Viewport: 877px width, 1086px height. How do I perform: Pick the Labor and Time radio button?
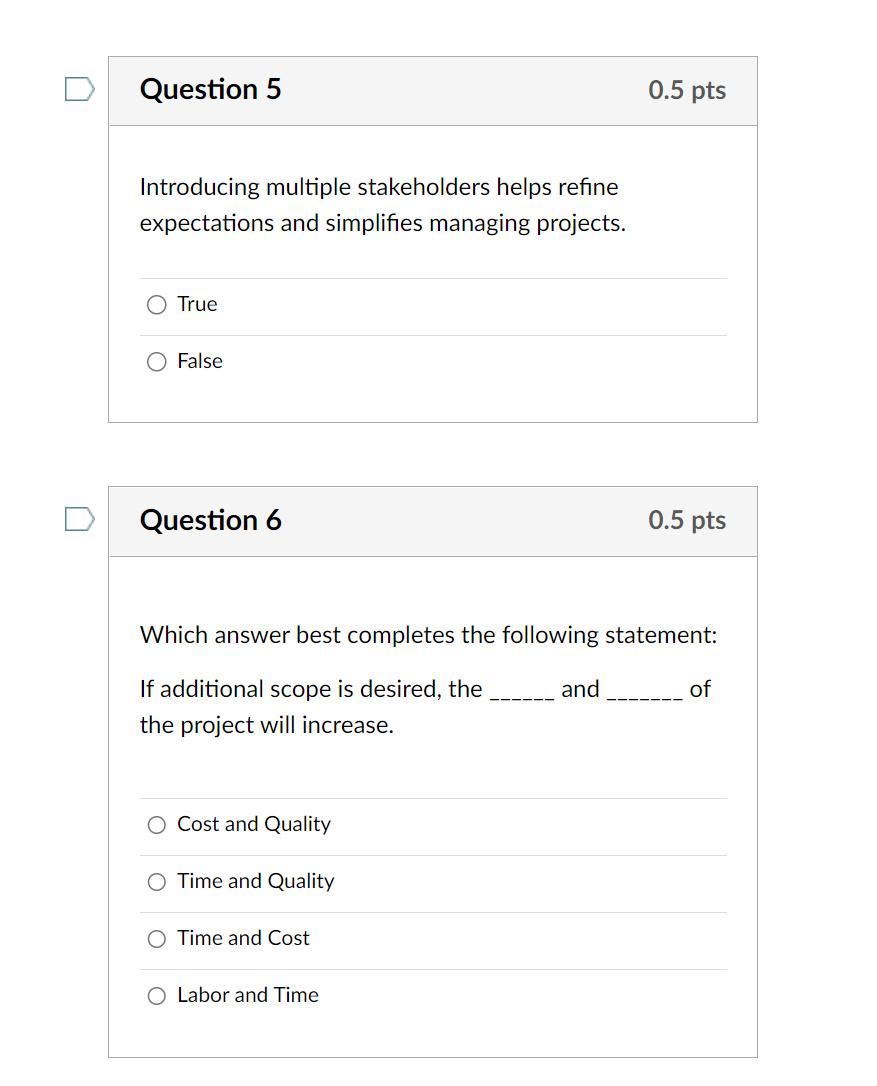coord(157,996)
